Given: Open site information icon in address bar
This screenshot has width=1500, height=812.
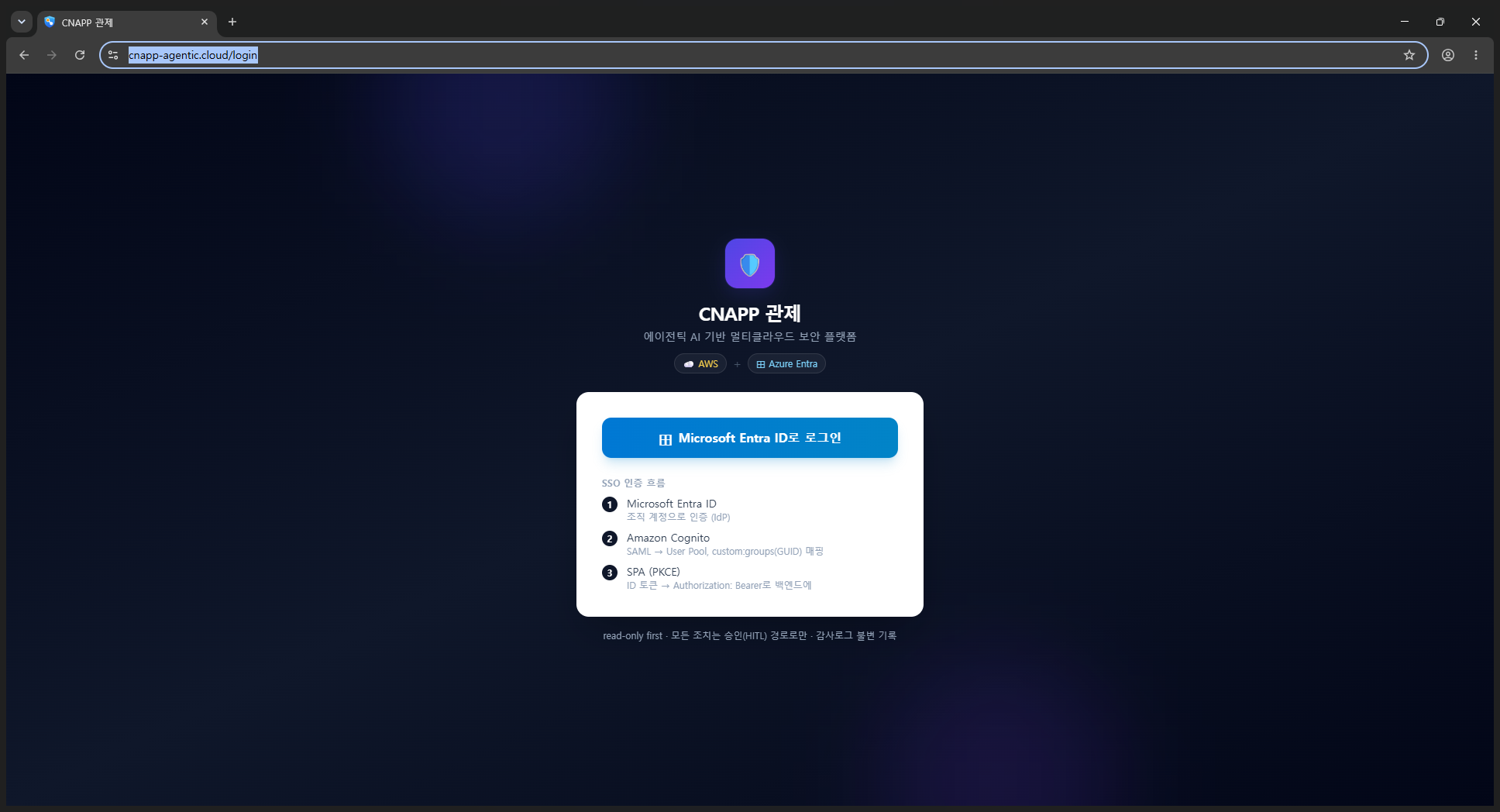Looking at the screenshot, I should coord(113,55).
